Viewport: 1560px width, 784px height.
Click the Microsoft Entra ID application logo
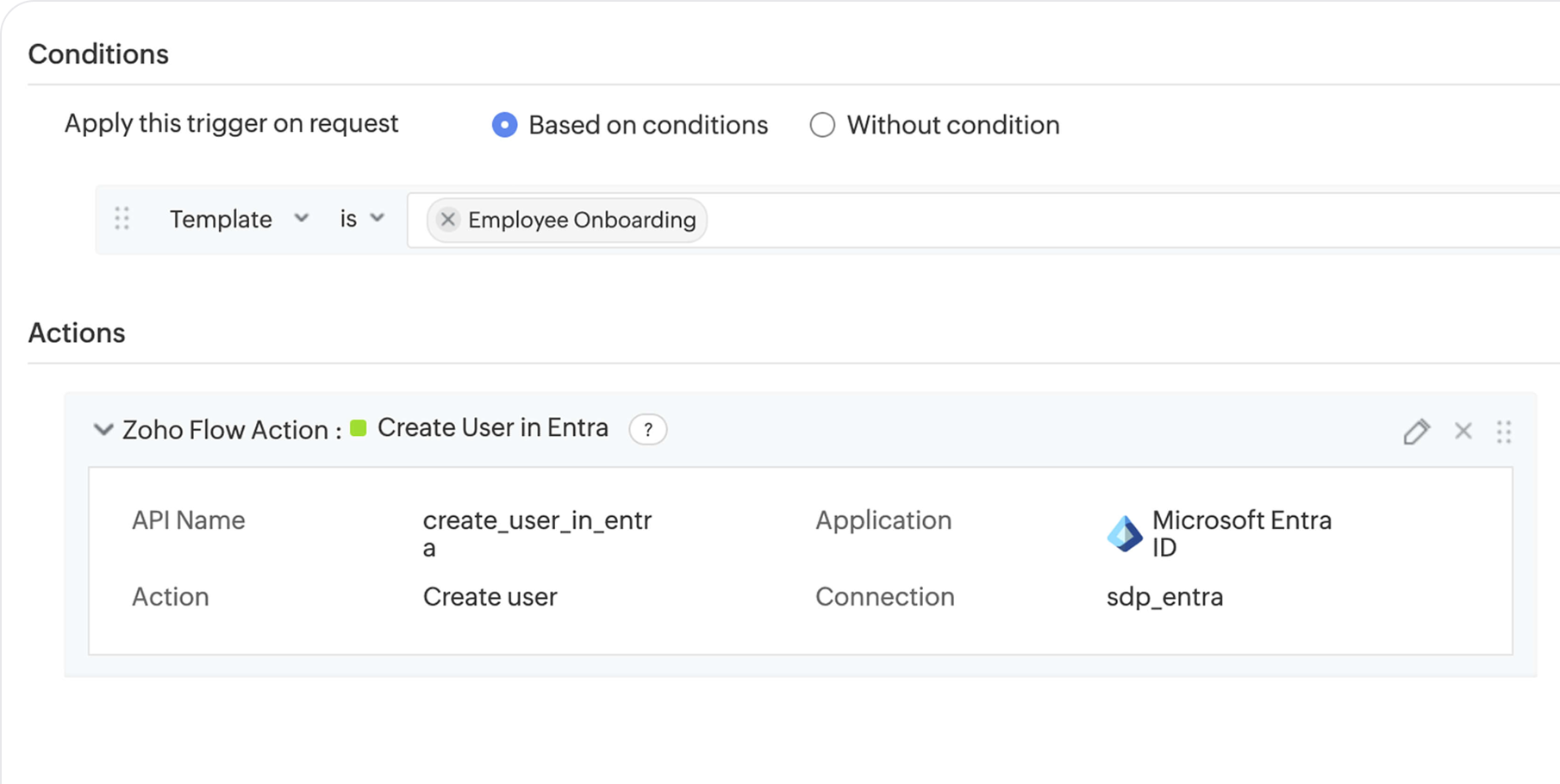[1123, 532]
